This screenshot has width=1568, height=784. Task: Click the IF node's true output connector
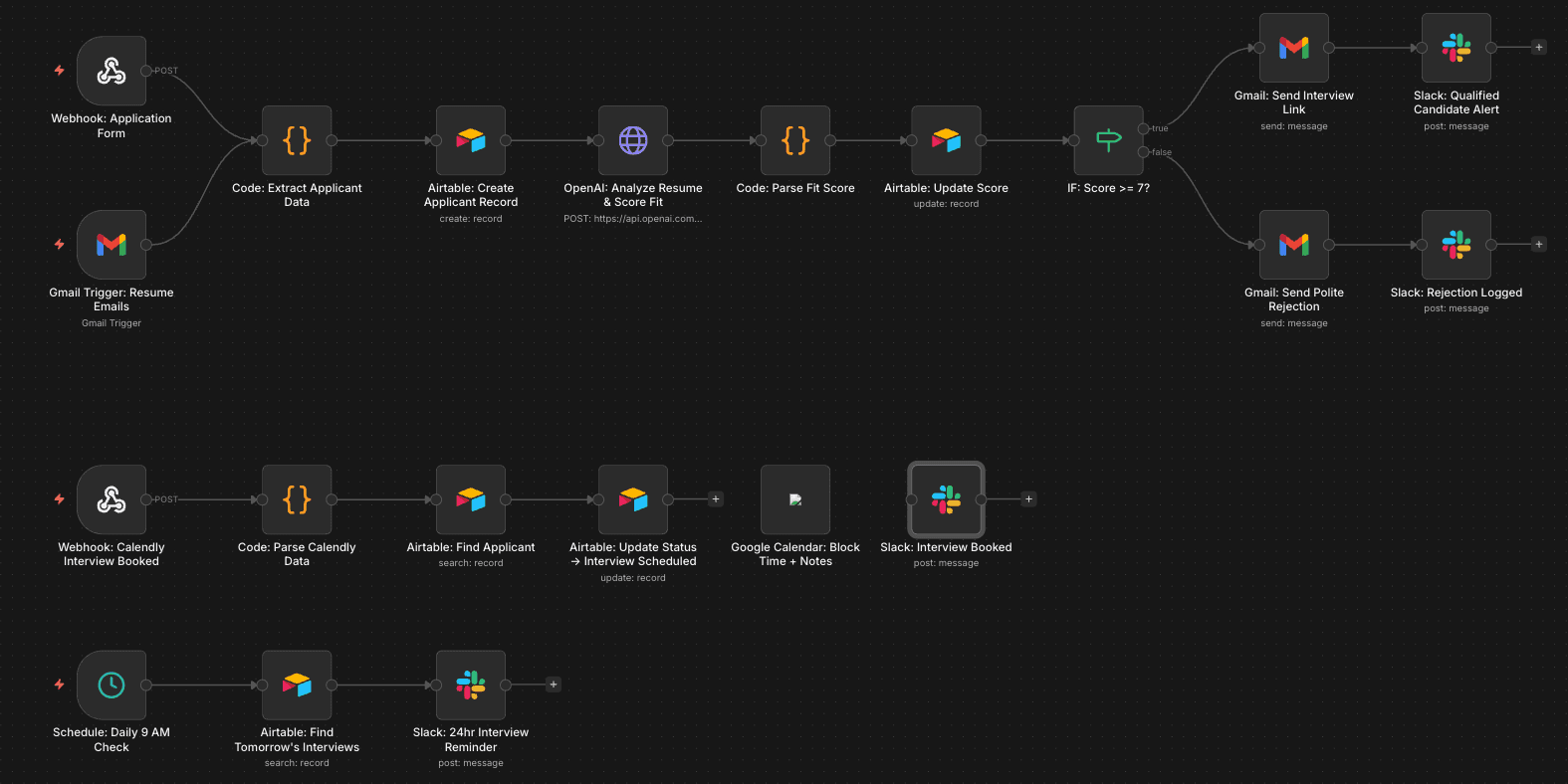click(1143, 128)
